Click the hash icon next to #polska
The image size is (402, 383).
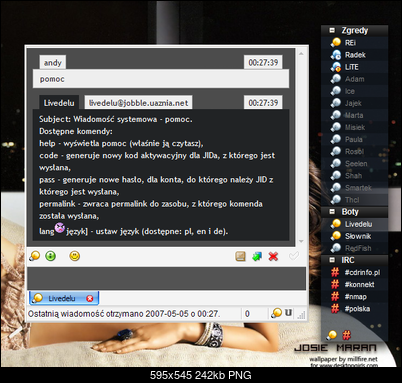coord(335,308)
